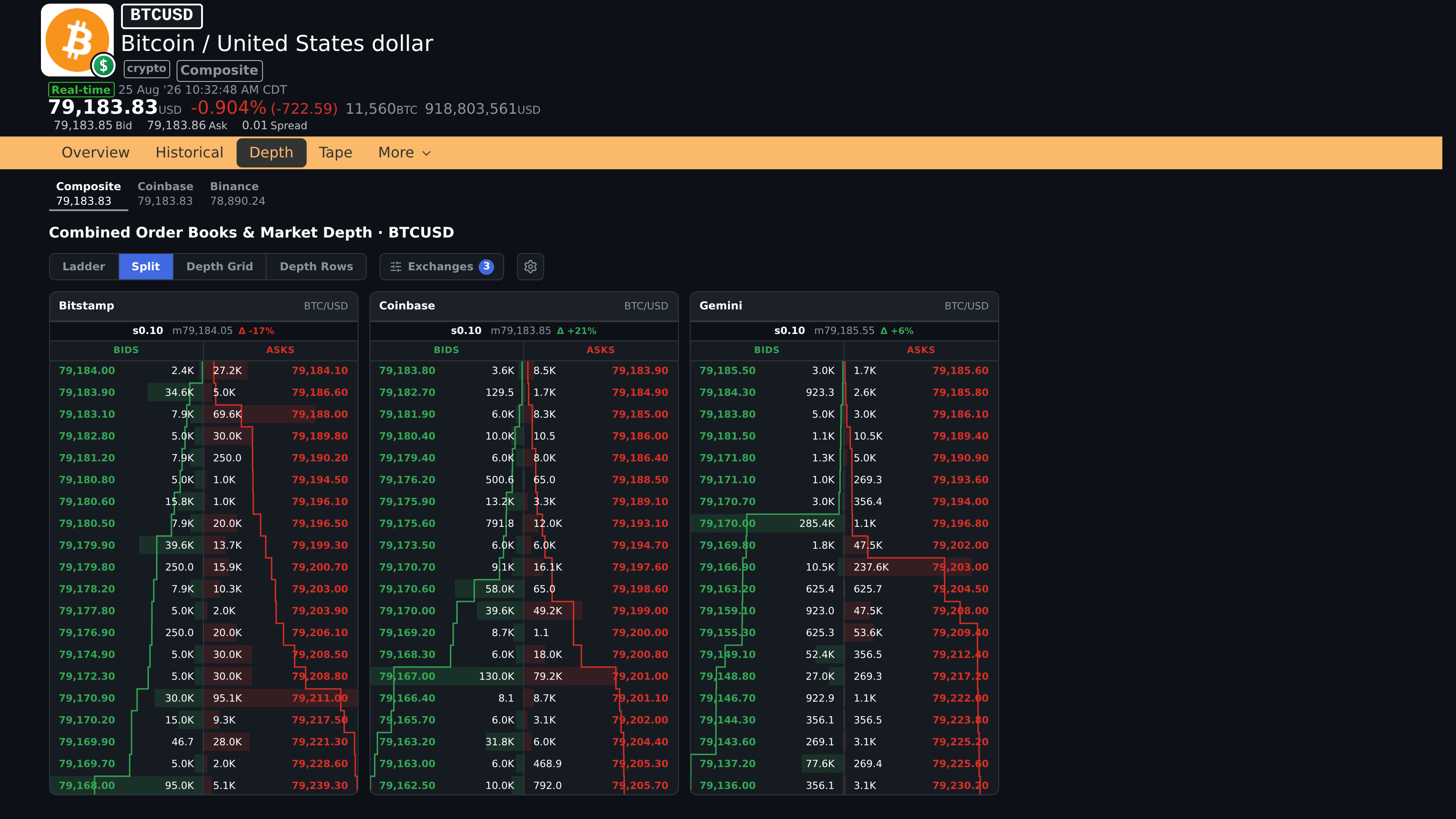Click the BTCUSD ticker badge
Screen dimensions: 1456x819
pos(162,15)
